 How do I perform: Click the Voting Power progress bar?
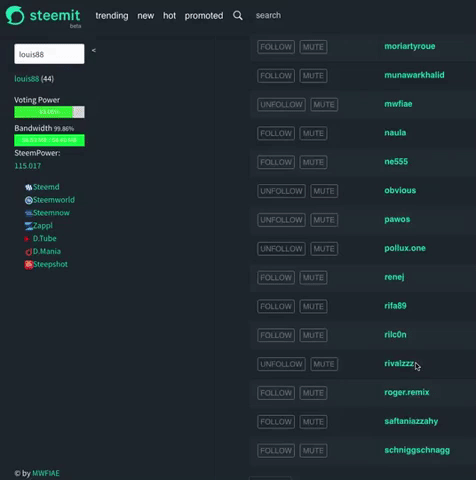coord(49,112)
